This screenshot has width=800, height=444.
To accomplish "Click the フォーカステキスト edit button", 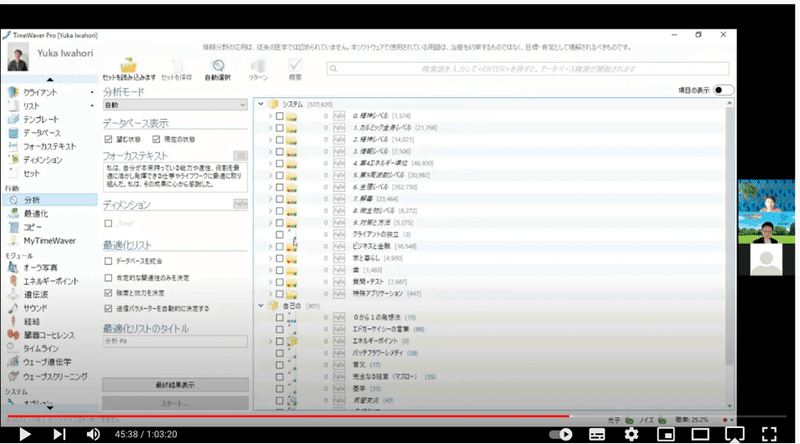I will [240, 155].
